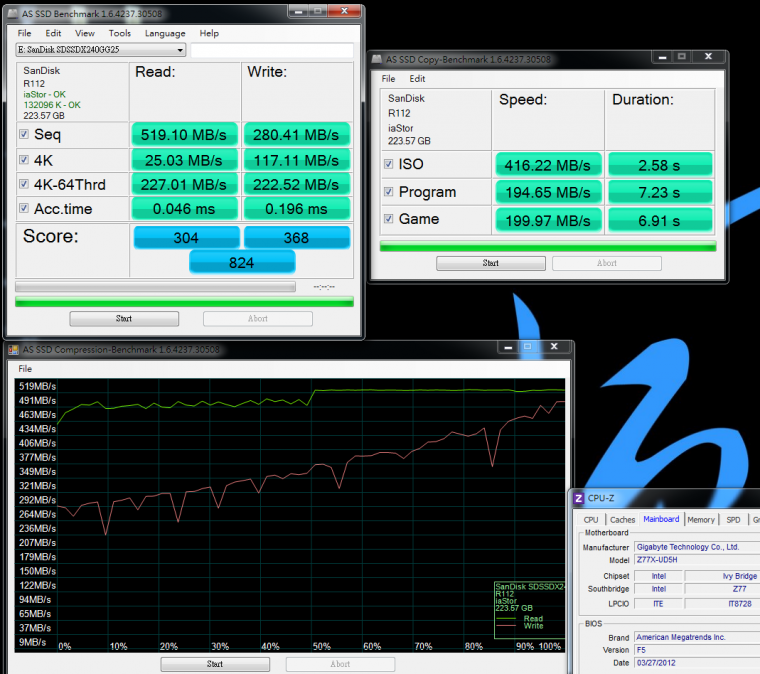The height and width of the screenshot is (674, 760).
Task: Open the Edit menu in Copy-Benchmark
Action: point(417,79)
